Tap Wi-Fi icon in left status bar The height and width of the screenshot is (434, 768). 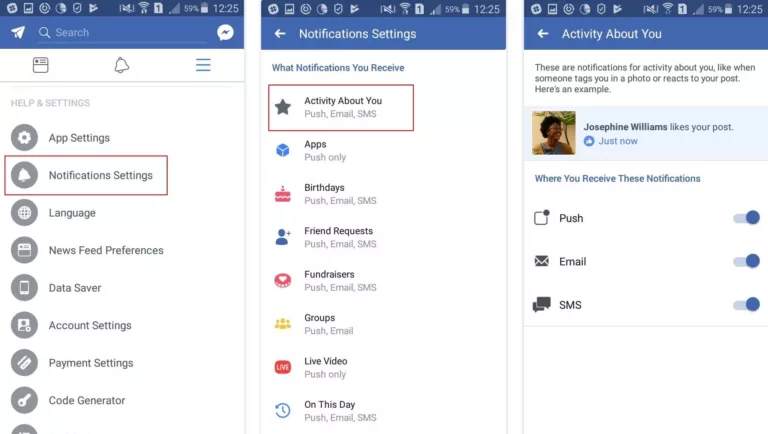[x=144, y=8]
